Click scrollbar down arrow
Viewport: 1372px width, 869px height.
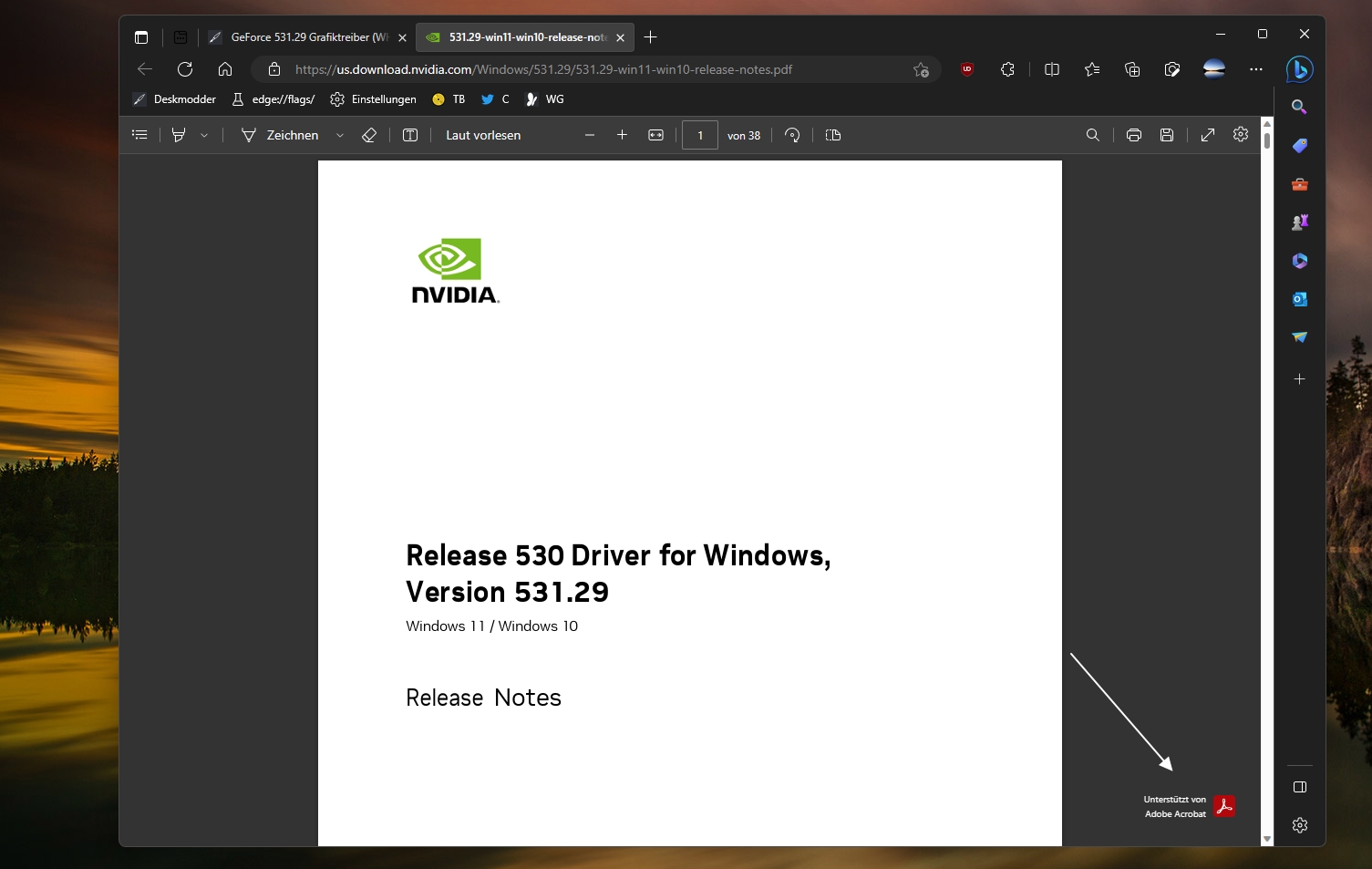coord(1267,839)
